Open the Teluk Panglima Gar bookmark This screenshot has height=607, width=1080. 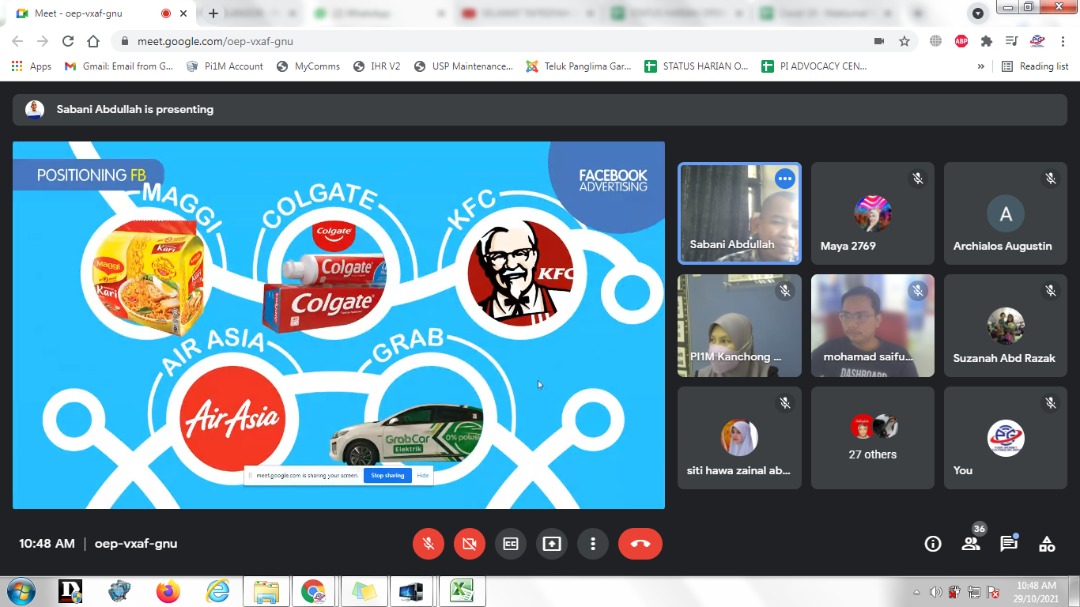click(x=579, y=66)
